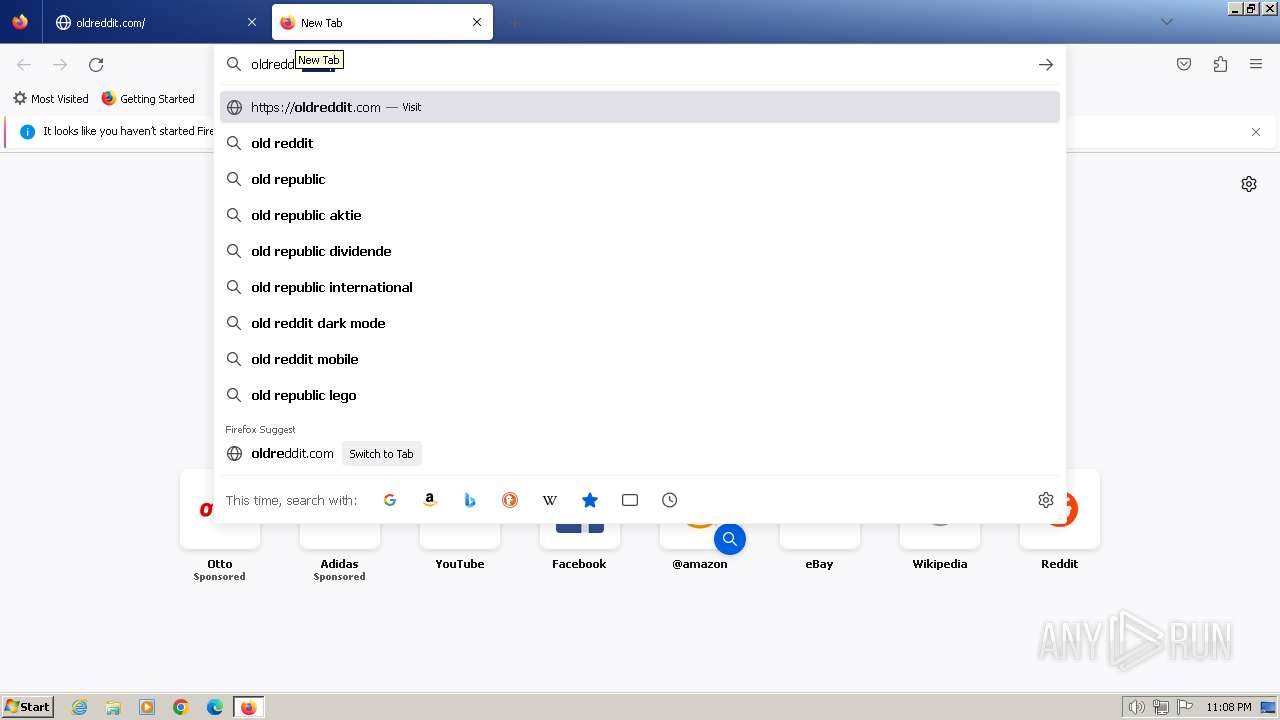Select the New Tab tab
The width and height of the screenshot is (1280, 720).
click(384, 22)
